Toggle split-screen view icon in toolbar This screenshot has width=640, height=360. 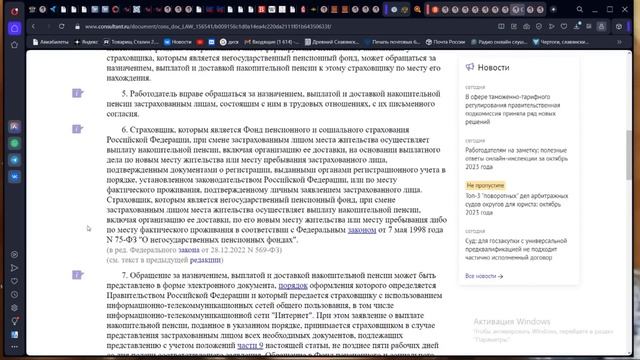point(501,27)
